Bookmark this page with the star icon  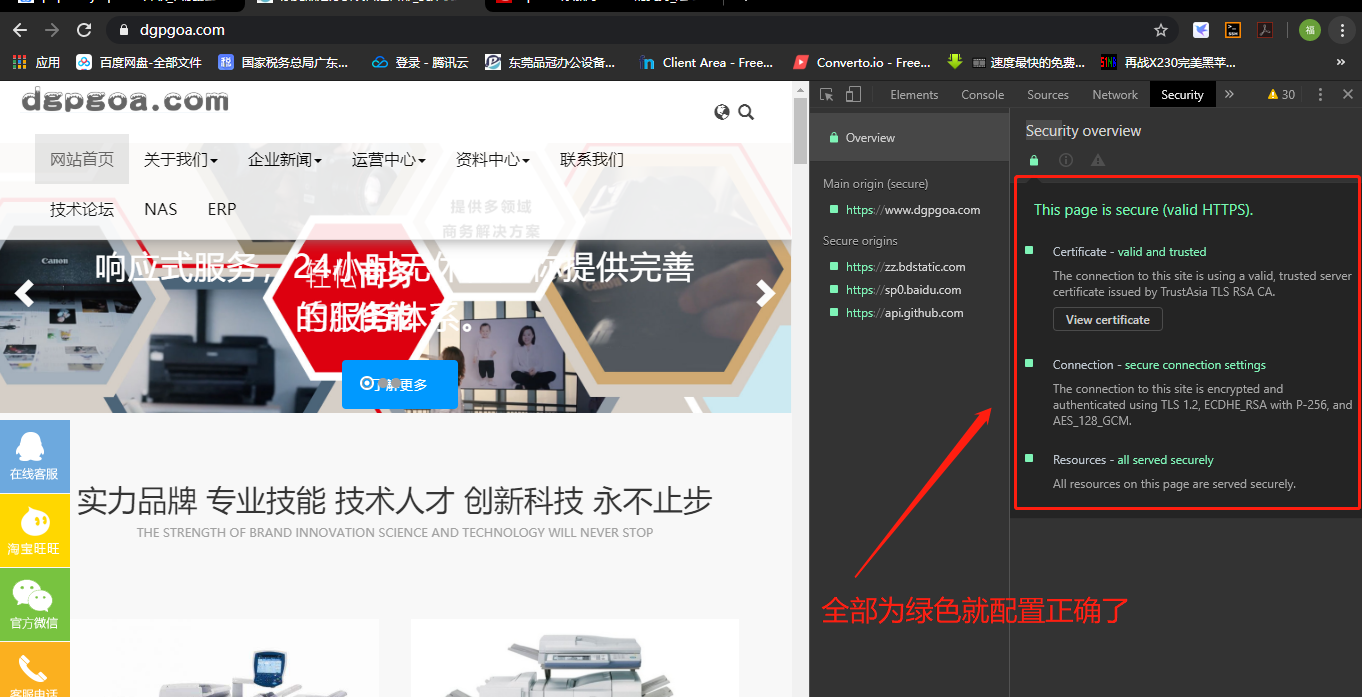[x=1161, y=30]
